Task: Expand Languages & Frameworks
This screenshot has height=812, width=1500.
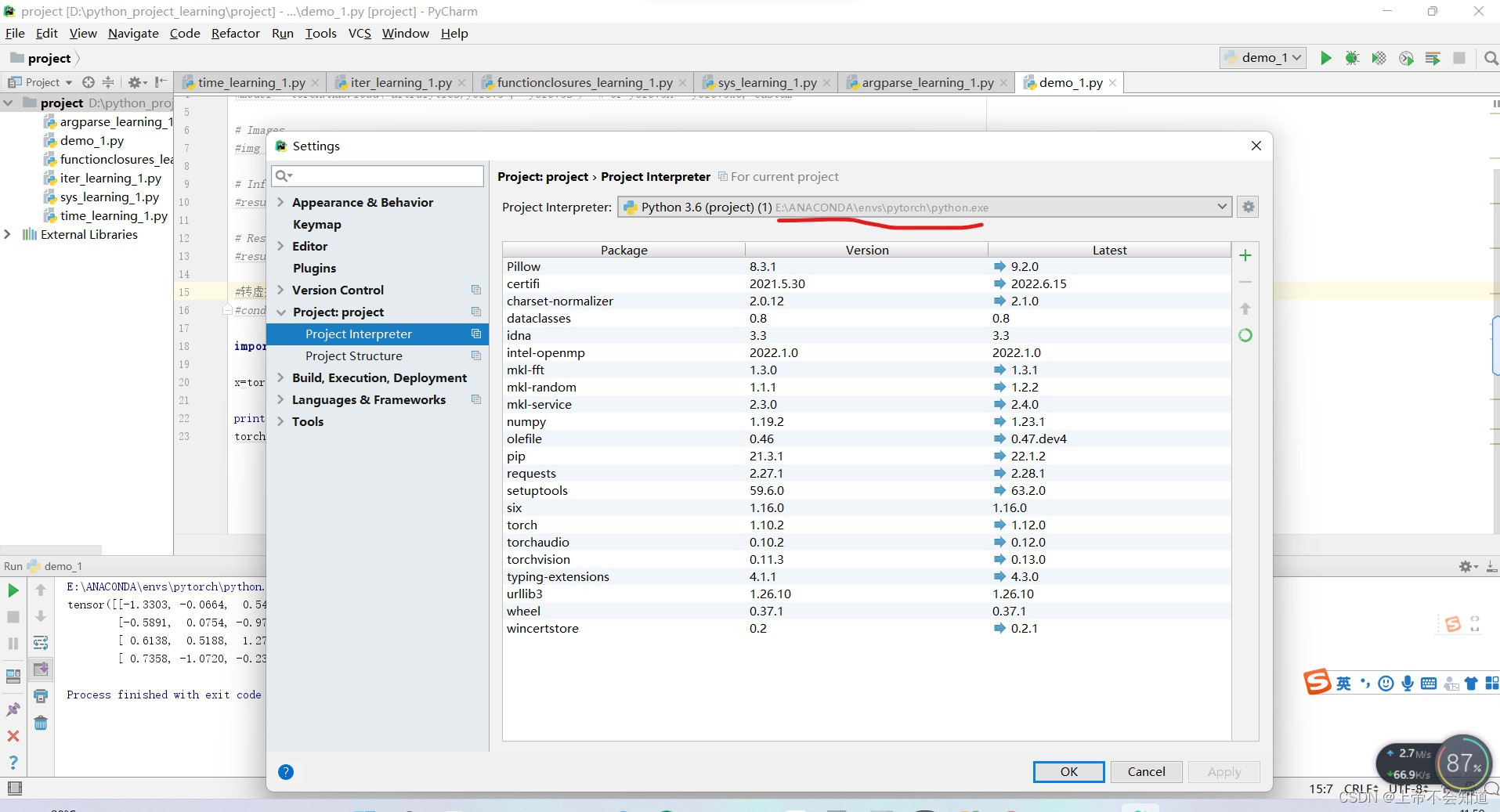Action: point(280,399)
